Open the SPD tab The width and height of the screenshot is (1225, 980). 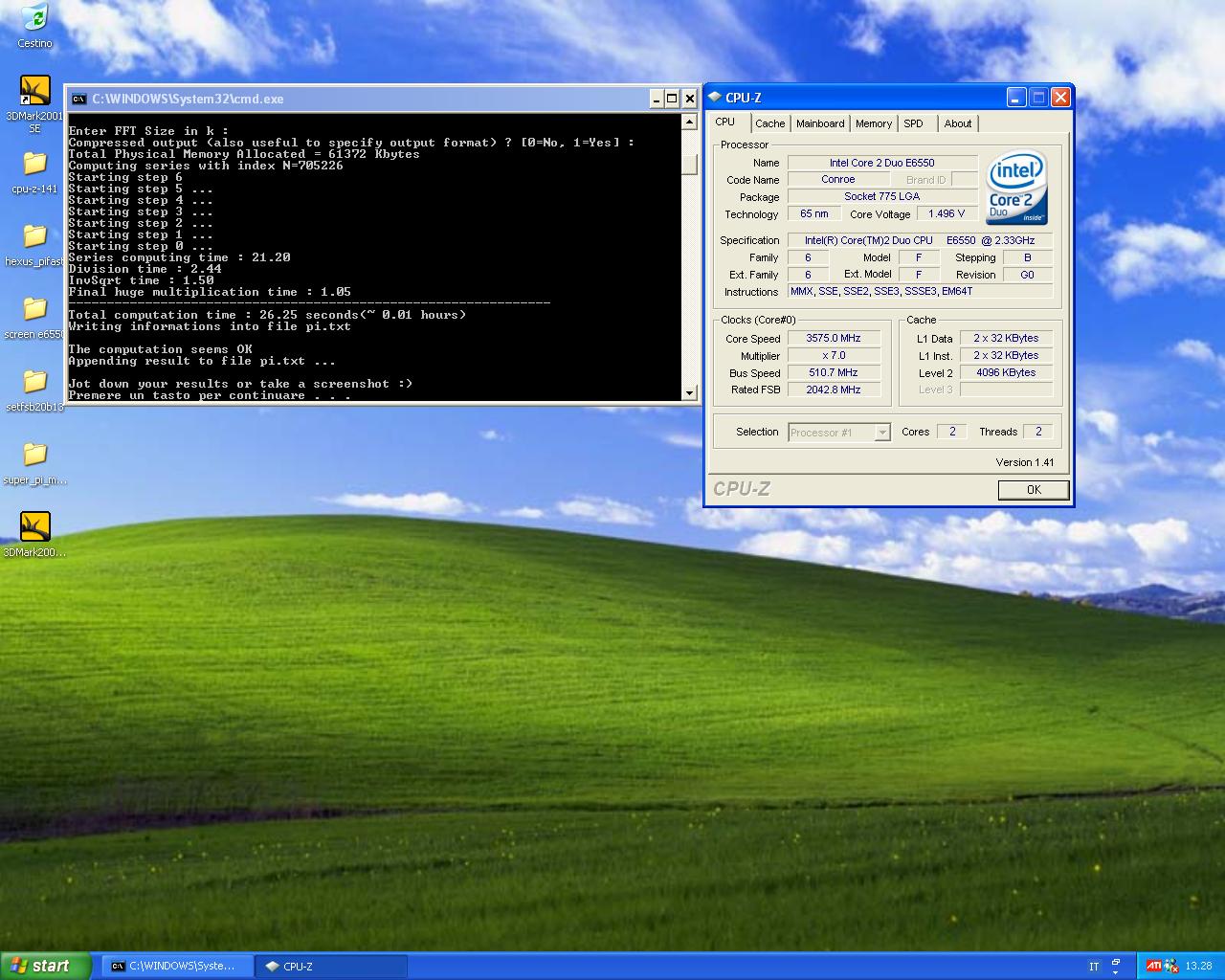(914, 123)
